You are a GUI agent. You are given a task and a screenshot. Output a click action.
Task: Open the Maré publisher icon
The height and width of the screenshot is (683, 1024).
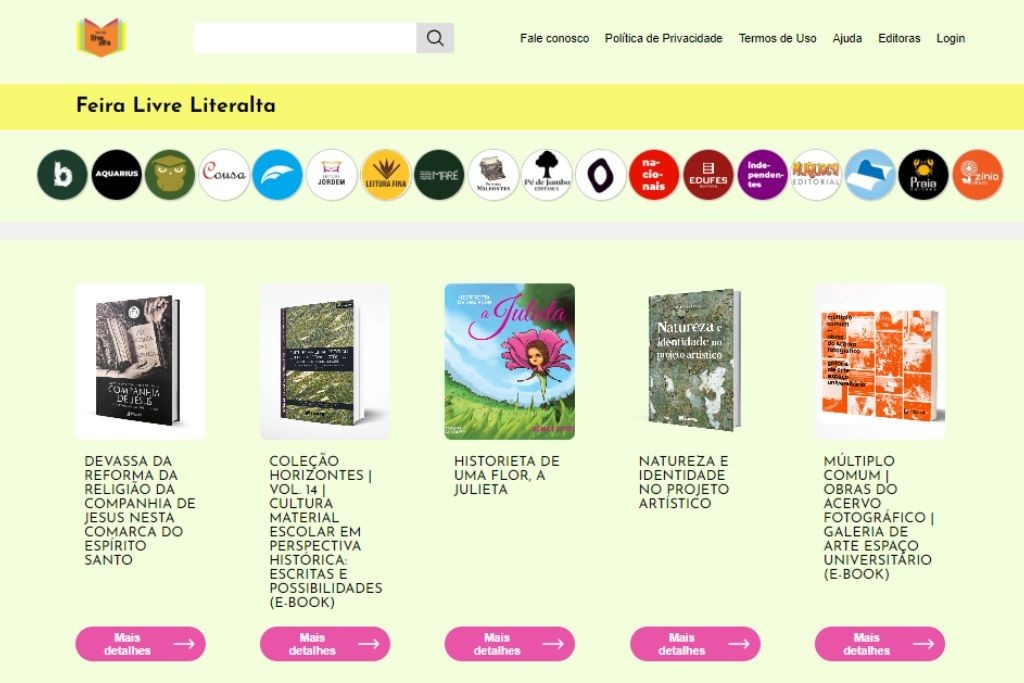click(x=439, y=174)
